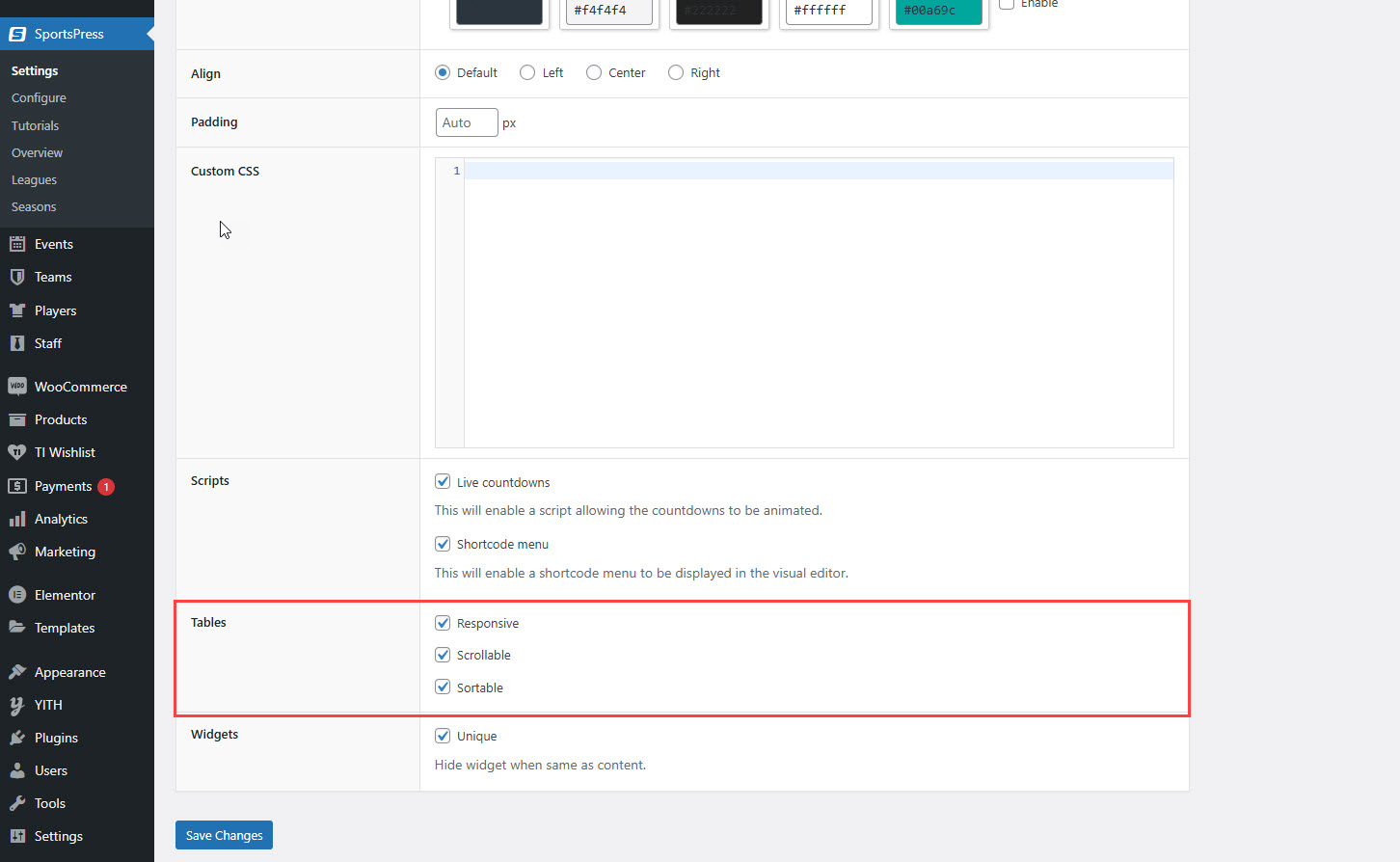Click the Products archive icon
This screenshot has width=1400, height=862.
pos(17,419)
